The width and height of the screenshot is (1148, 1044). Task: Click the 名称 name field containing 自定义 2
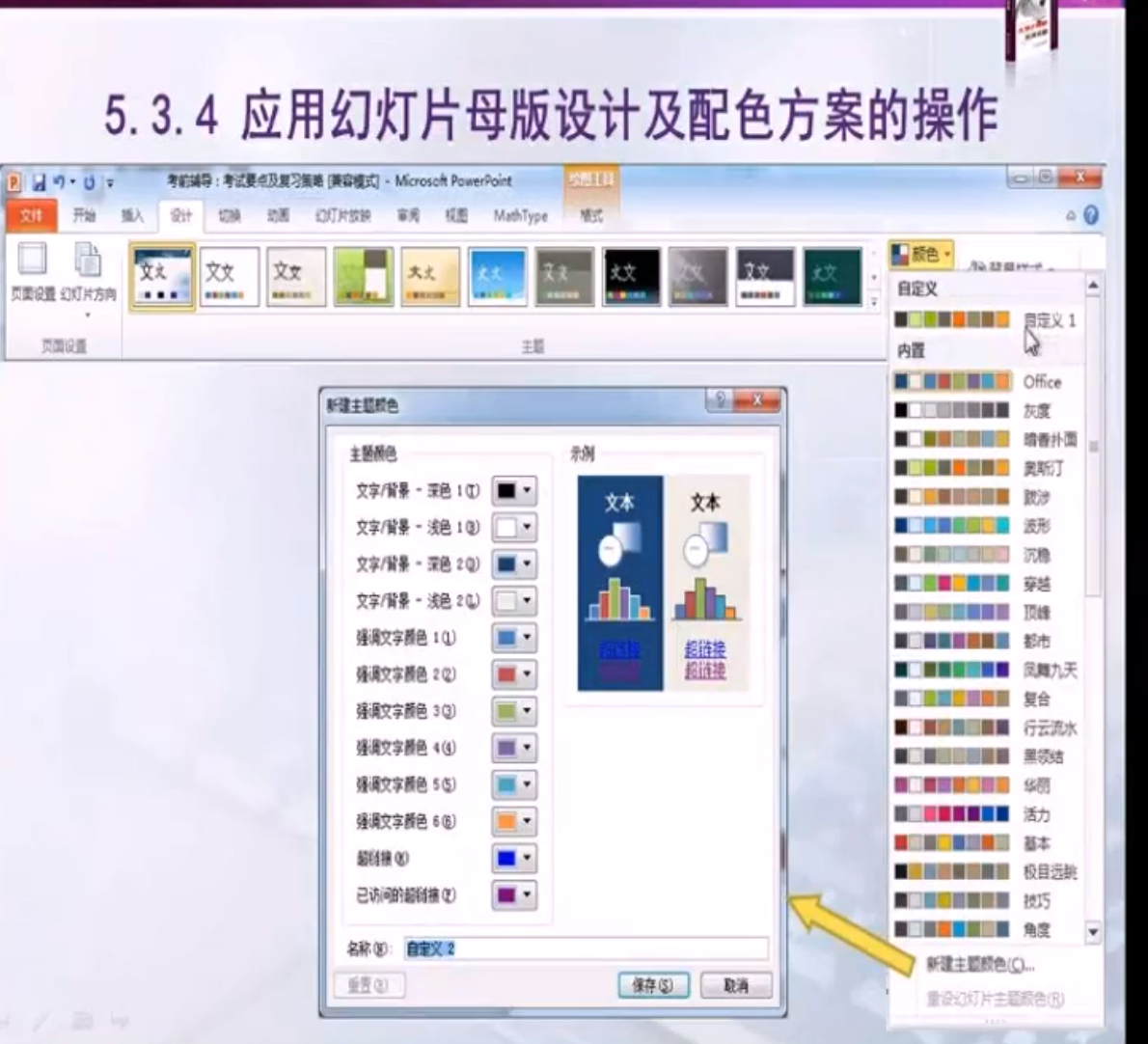(586, 948)
